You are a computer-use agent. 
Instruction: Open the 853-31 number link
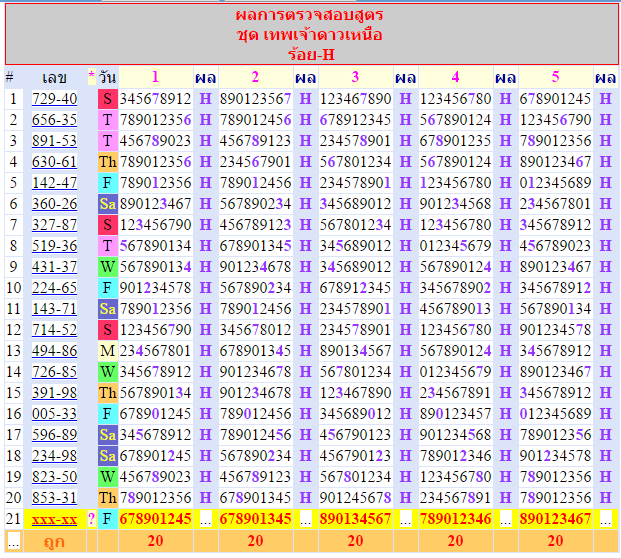click(x=54, y=498)
